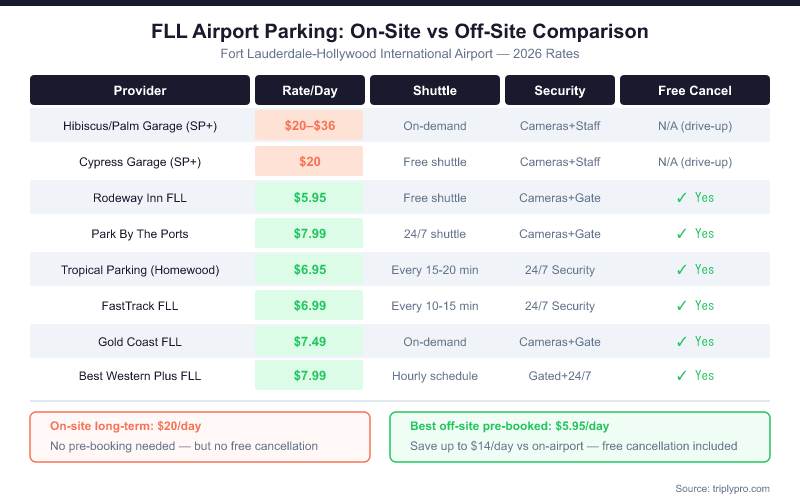Click the Free Cancel column header
The height and width of the screenshot is (500, 800).
(695, 90)
